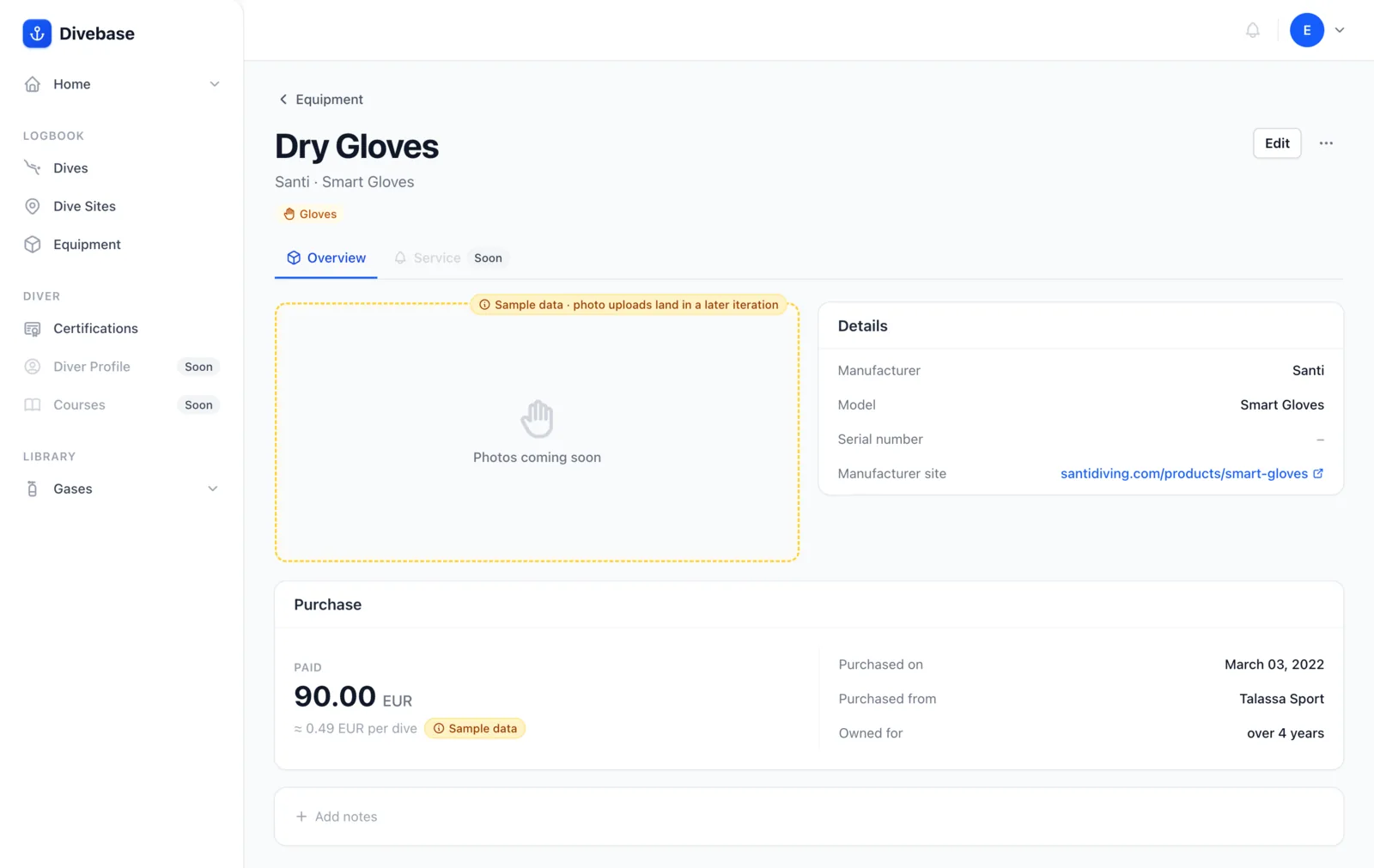Viewport: 1374px width, 868px height.
Task: Click the Gases tank icon
Action: [x=33, y=489]
